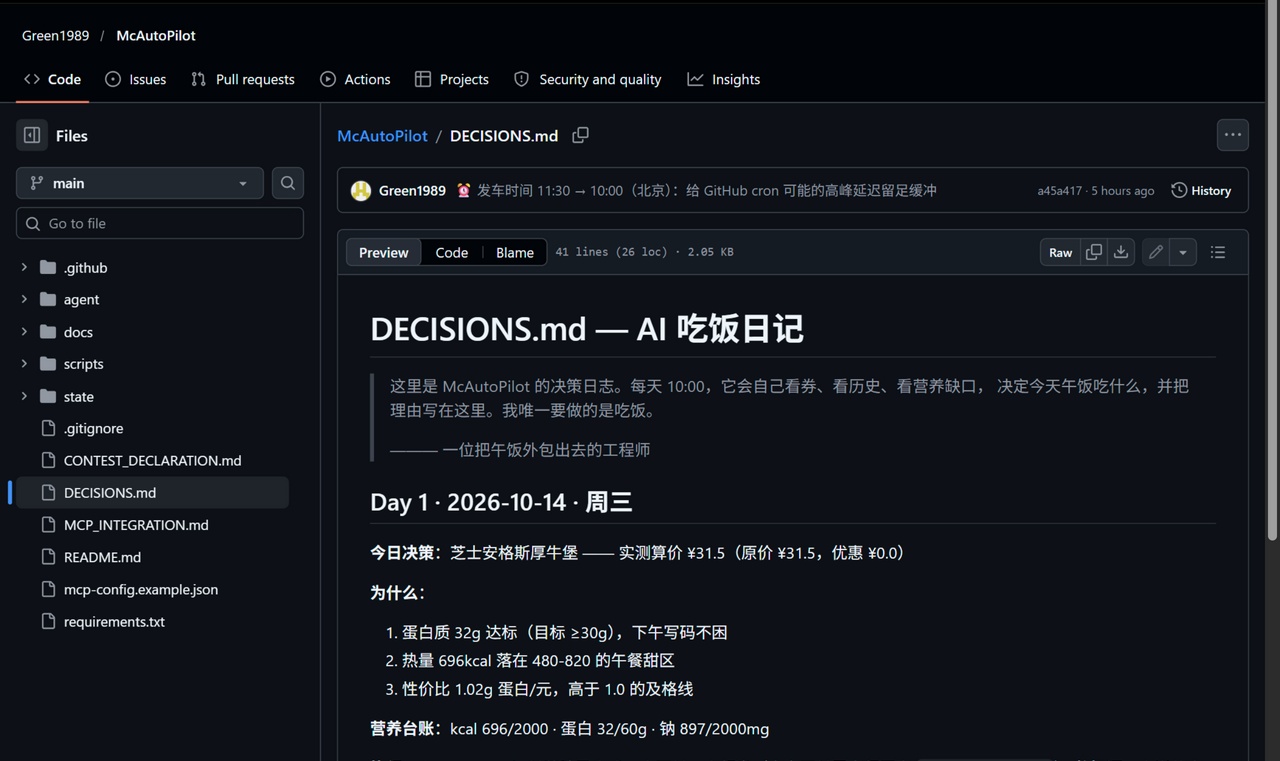
Task: Copy path icon next to DECISIONS.md
Action: click(580, 135)
